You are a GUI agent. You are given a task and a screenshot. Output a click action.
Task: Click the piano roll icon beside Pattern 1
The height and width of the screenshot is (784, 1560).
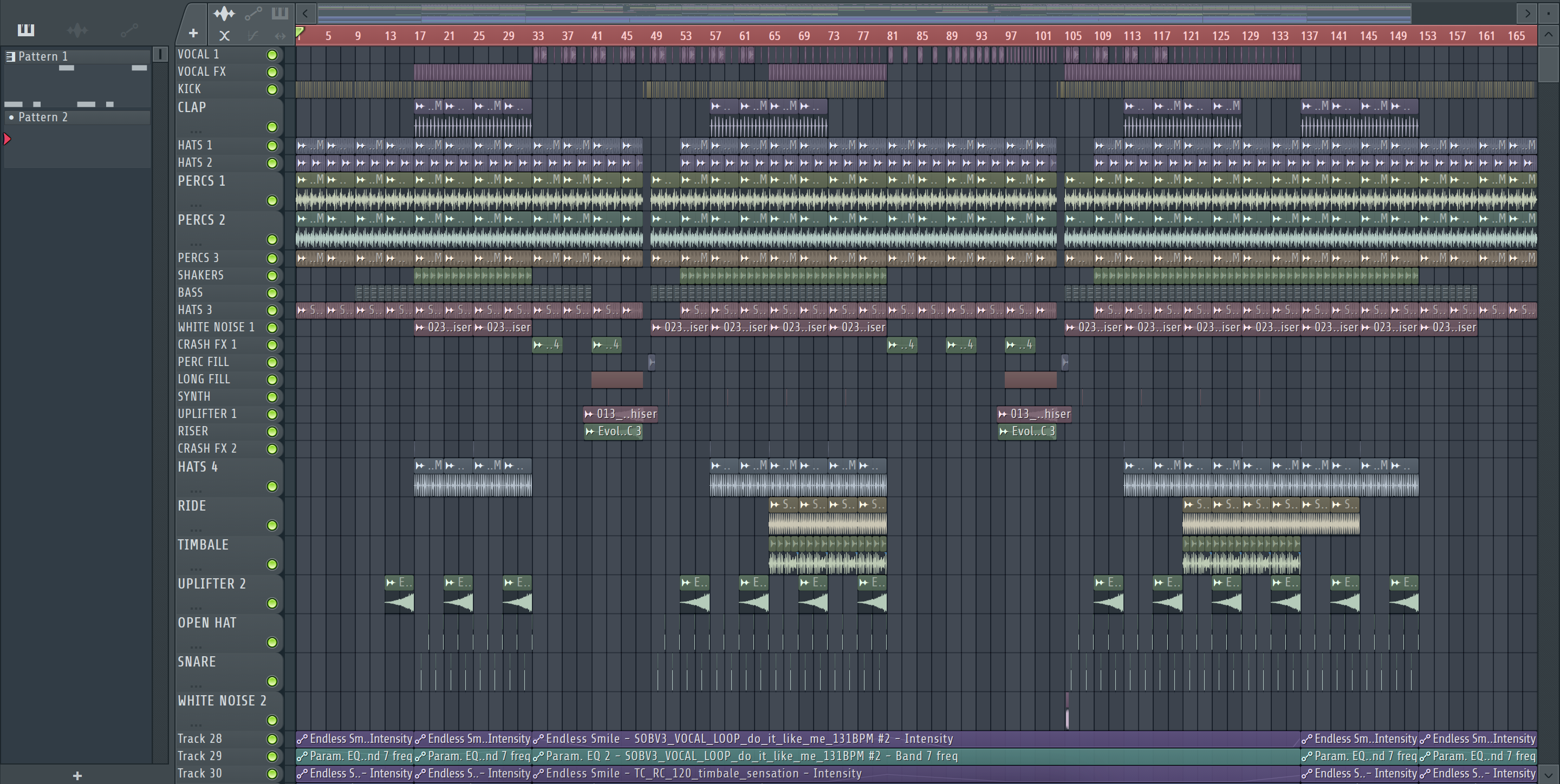pos(10,56)
